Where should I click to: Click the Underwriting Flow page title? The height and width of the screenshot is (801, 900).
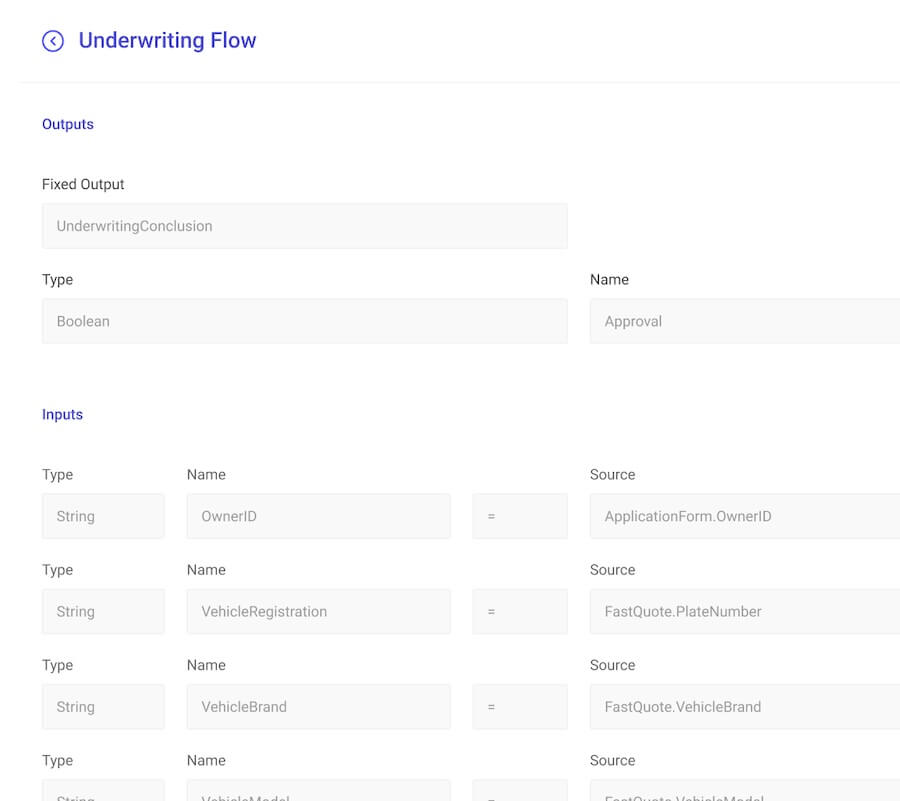tap(167, 41)
